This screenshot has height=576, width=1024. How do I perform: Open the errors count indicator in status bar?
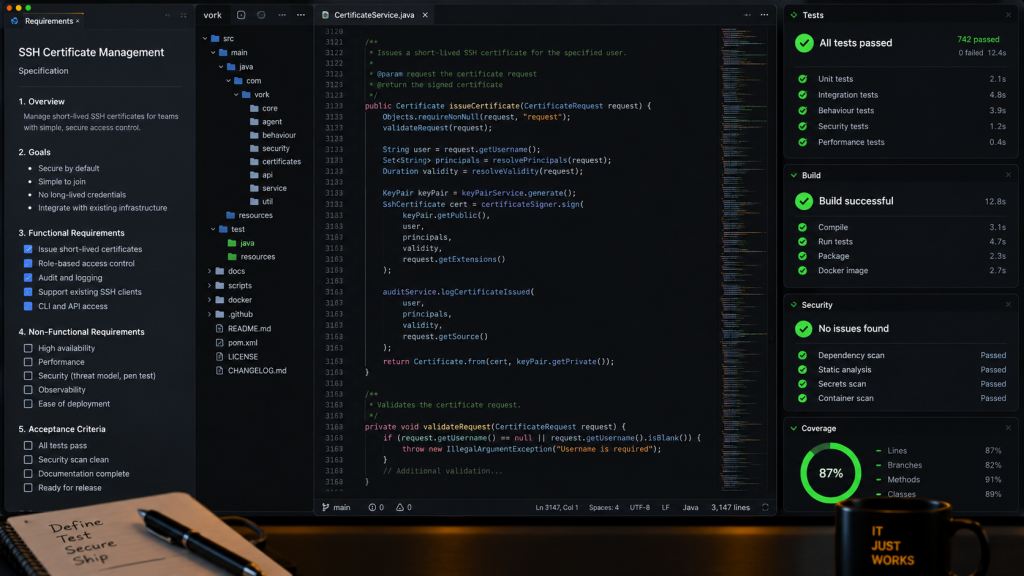[x=376, y=507]
